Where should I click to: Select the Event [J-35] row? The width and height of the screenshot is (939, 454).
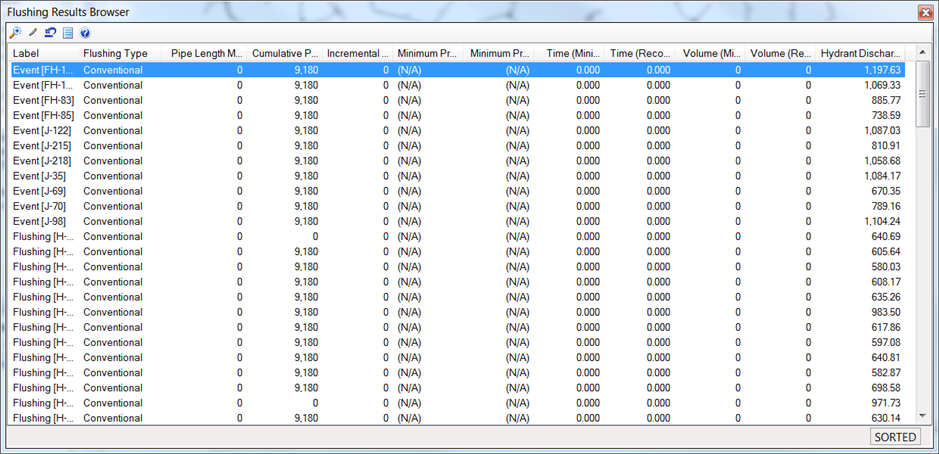458,176
